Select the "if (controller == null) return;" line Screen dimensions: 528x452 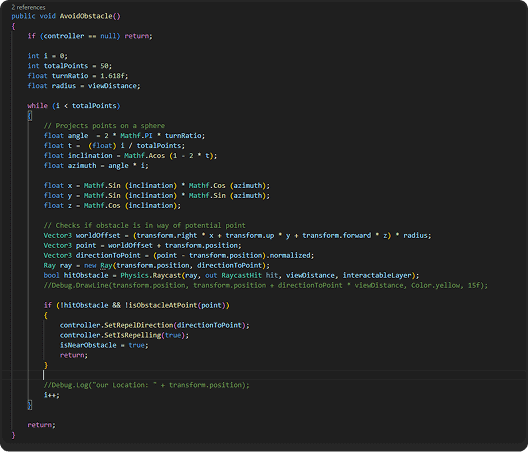(x=90, y=36)
